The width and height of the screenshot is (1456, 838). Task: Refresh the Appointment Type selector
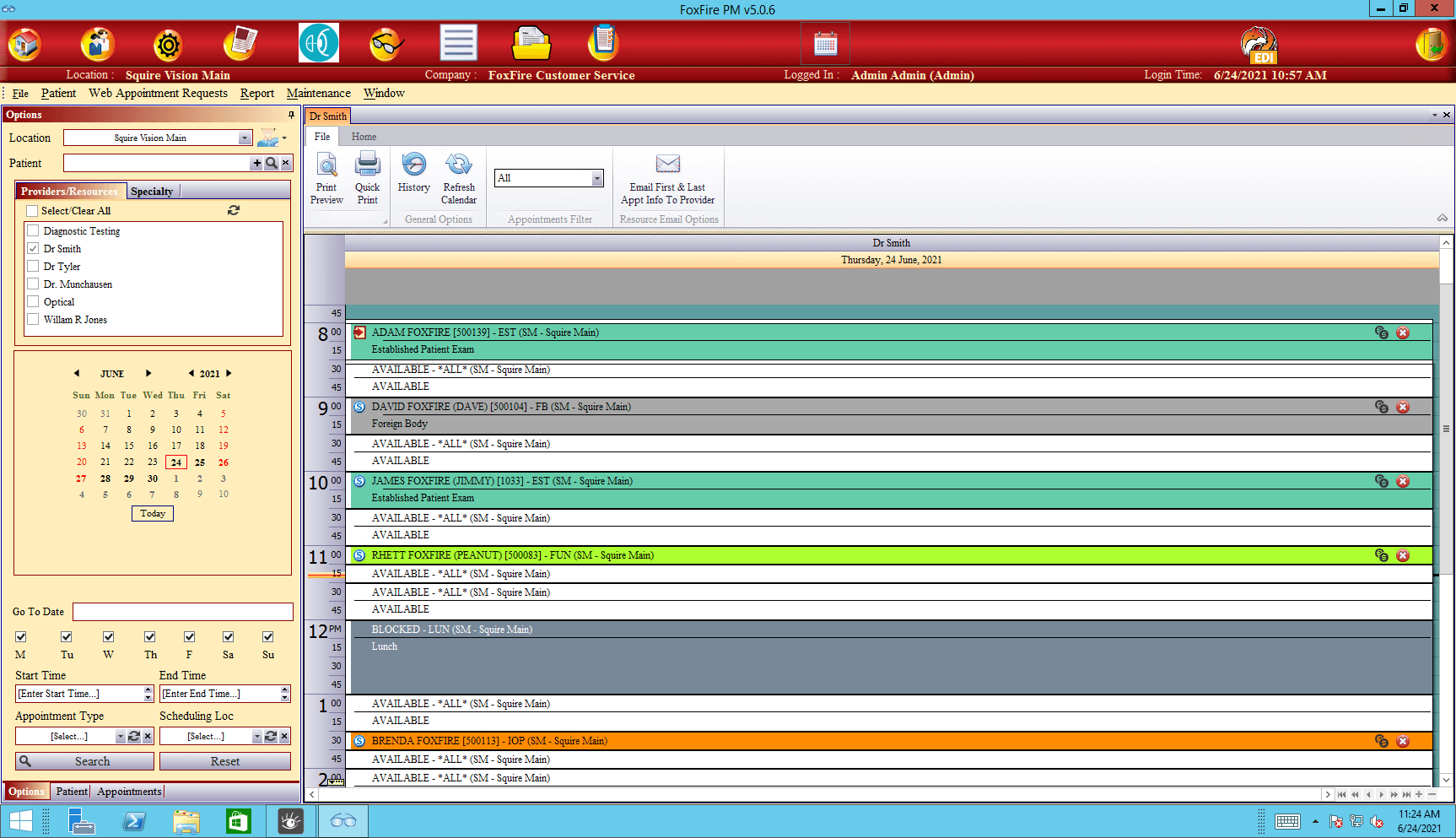point(134,737)
